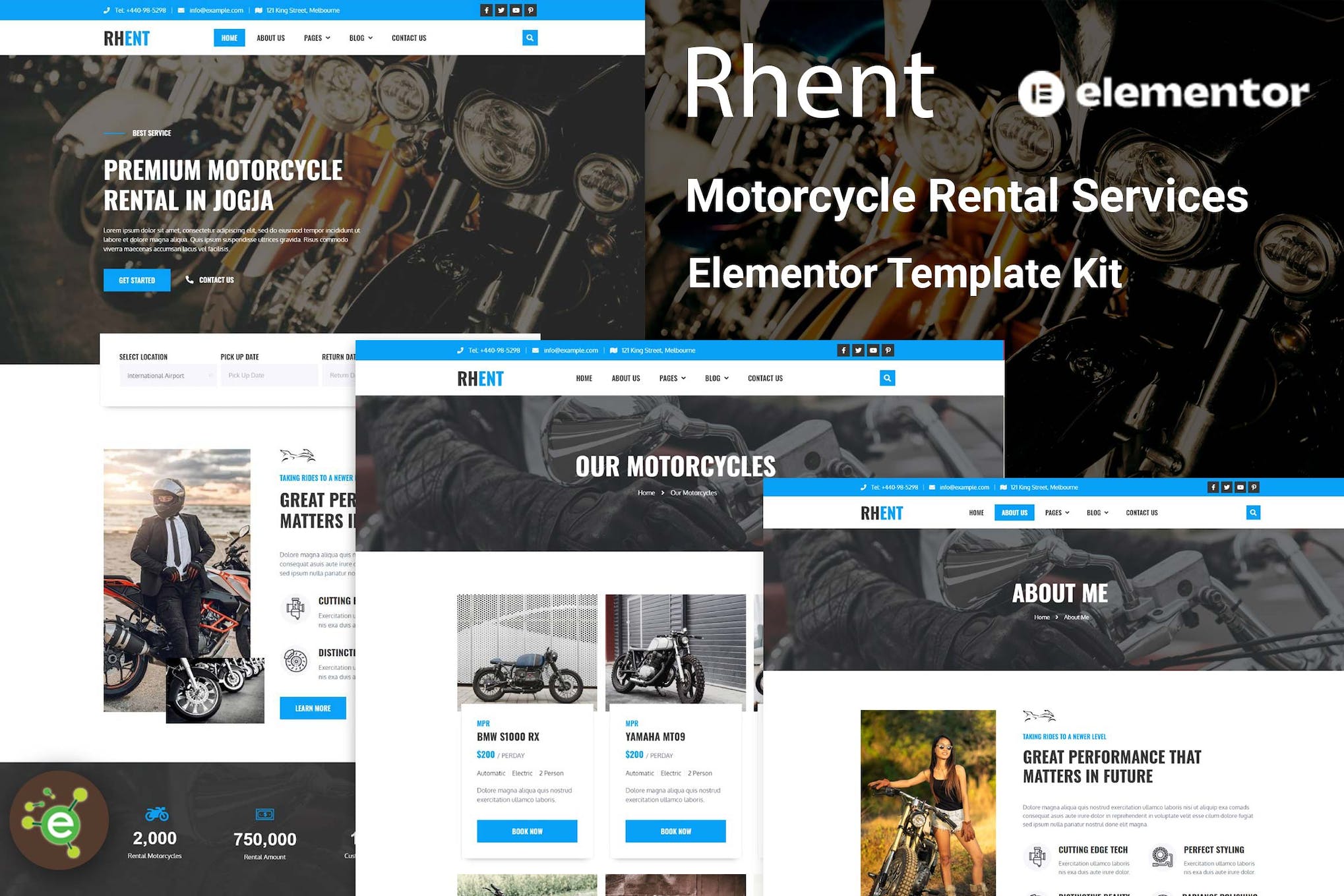Viewport: 1344px width, 896px height.
Task: Click the search magnifier icon
Action: [x=530, y=38]
